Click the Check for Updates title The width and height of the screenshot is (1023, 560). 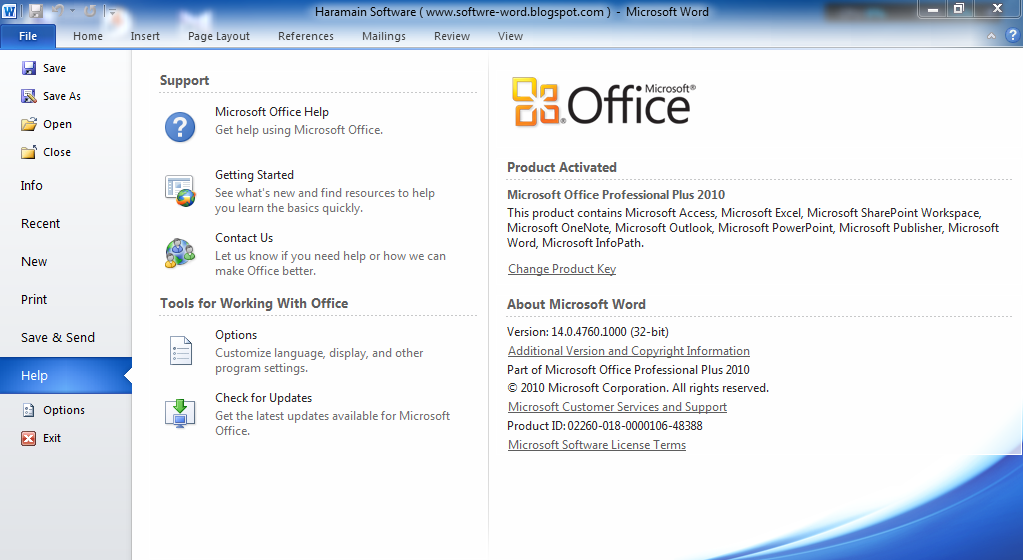pos(264,397)
